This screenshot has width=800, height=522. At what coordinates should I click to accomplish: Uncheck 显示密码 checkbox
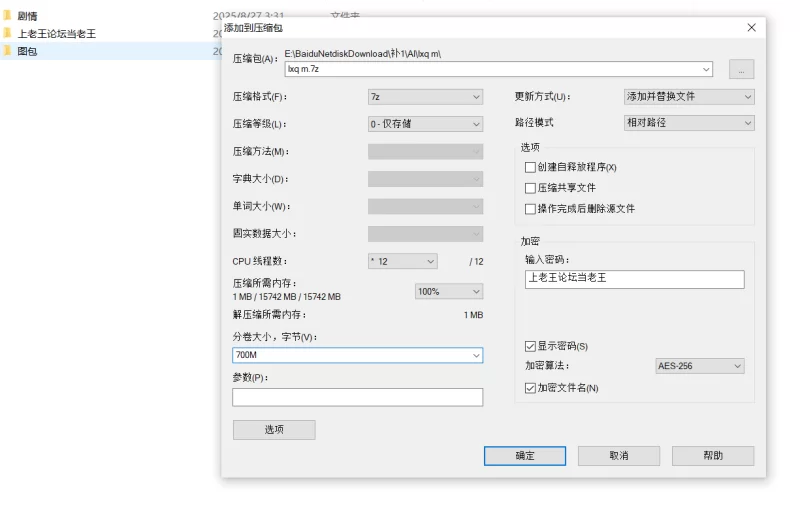pos(530,346)
